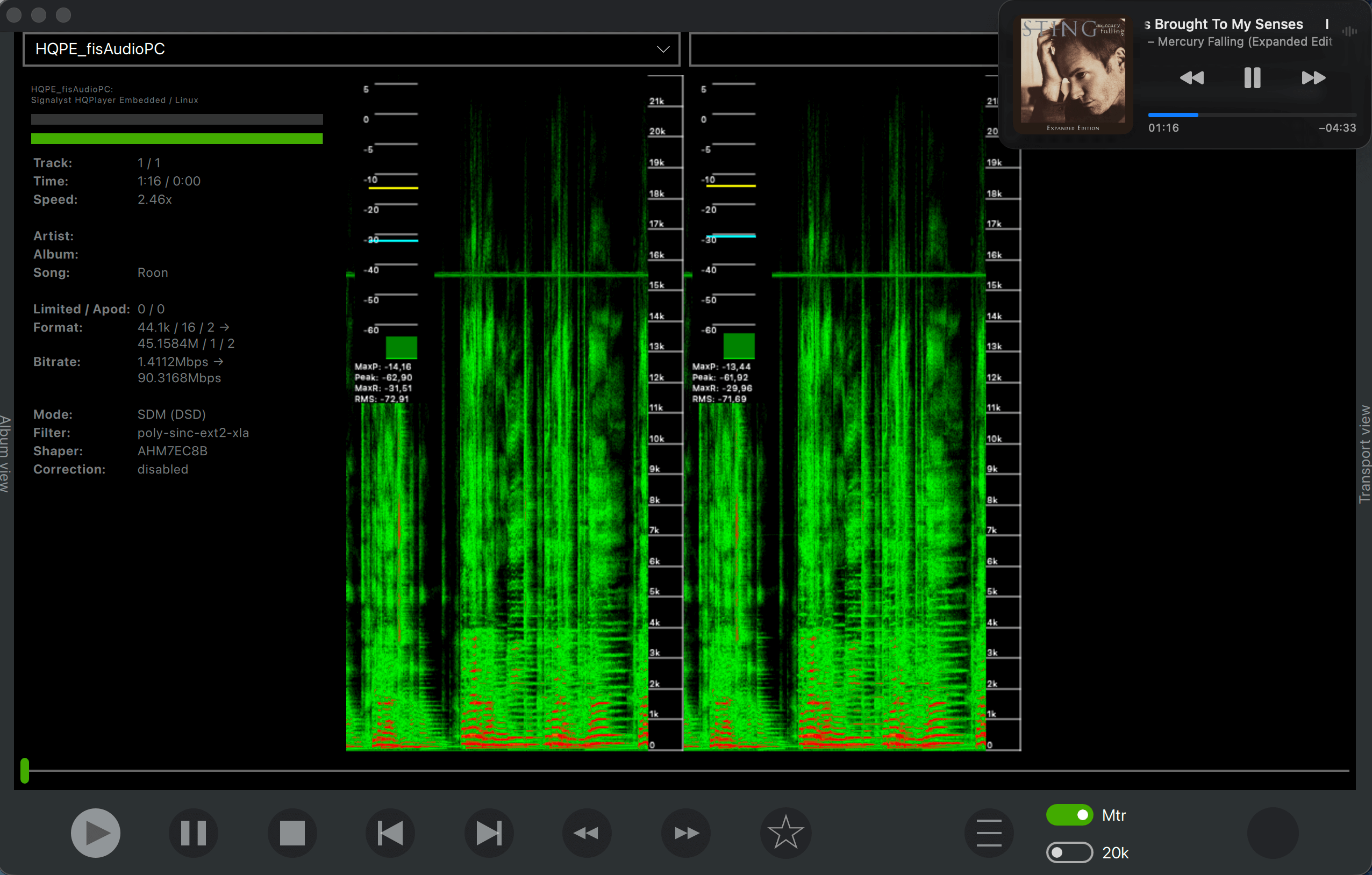Viewport: 1372px width, 875px height.
Task: Click the seek forward button in bottom toolbar
Action: [x=686, y=833]
